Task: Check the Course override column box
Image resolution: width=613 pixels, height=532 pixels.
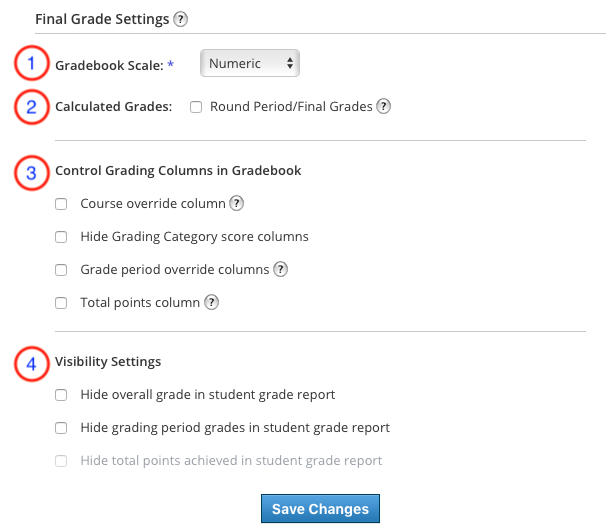Action: [61, 204]
